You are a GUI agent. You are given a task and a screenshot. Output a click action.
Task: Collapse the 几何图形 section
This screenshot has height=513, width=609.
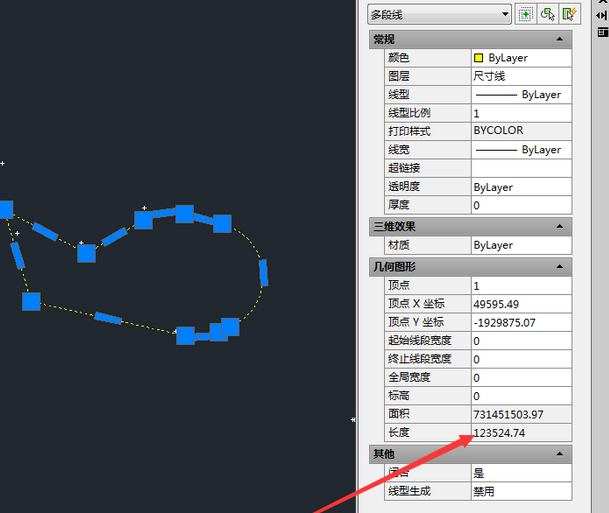558,267
